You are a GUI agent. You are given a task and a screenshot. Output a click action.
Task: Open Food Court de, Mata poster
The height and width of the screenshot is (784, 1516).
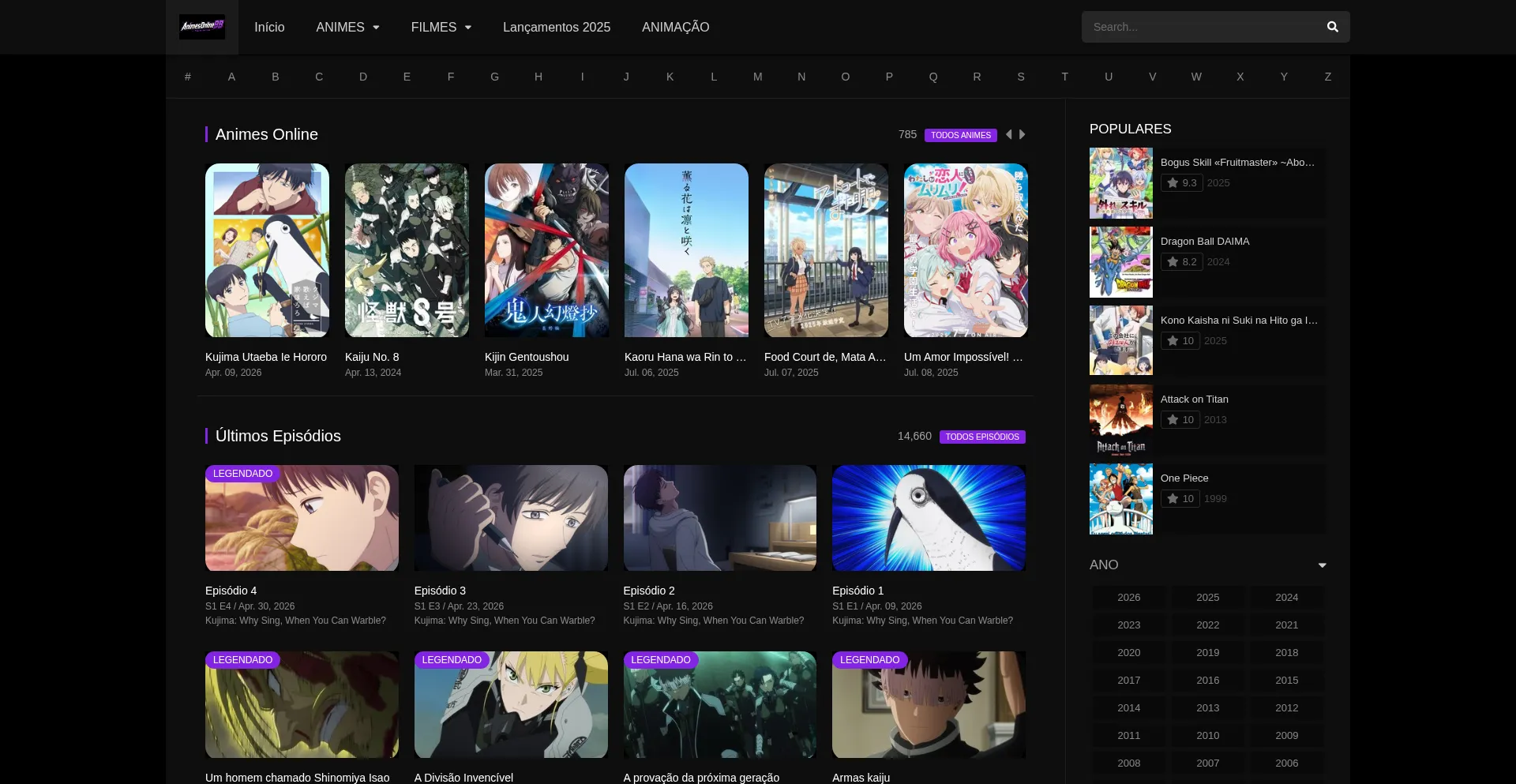[x=826, y=250]
